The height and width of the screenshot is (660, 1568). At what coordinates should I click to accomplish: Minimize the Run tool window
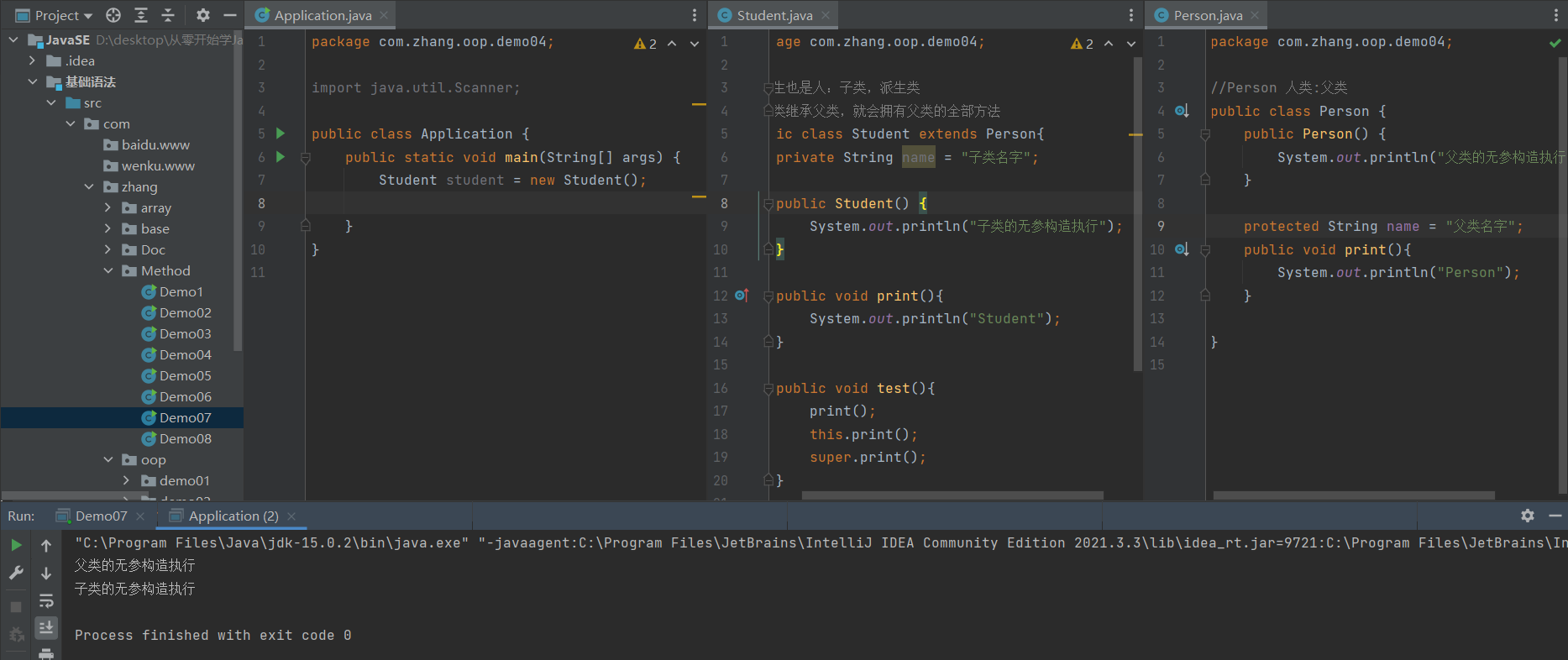[x=1555, y=516]
